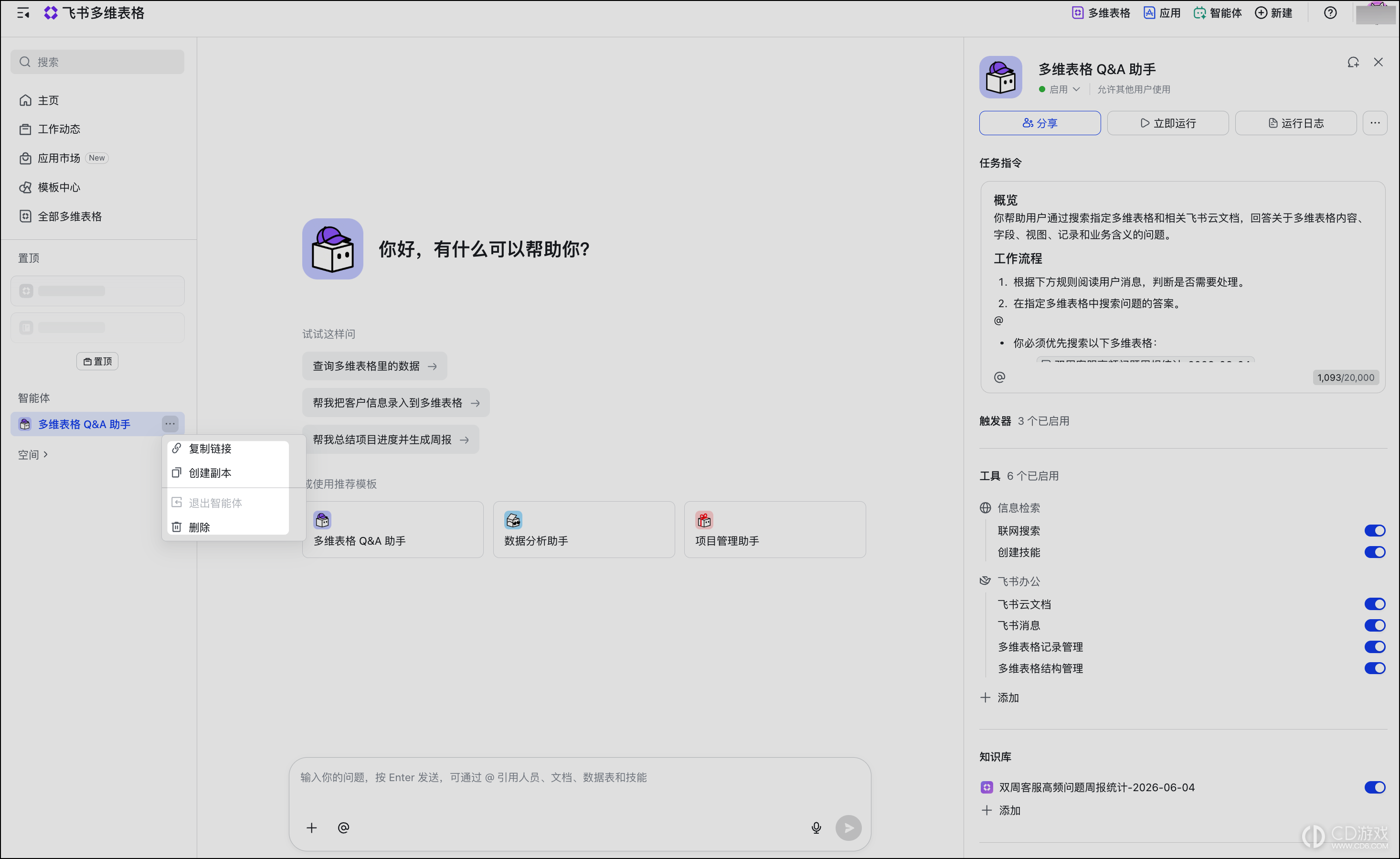The height and width of the screenshot is (859, 1400).
Task: Close the 多维表格 Q&A 助手 panel
Action: pyautogui.click(x=1378, y=62)
